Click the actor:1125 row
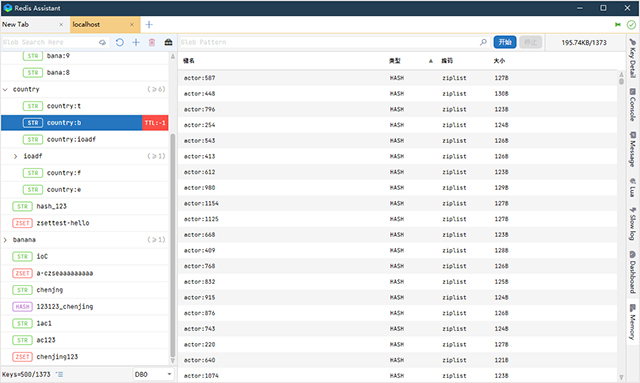 (x=398, y=219)
